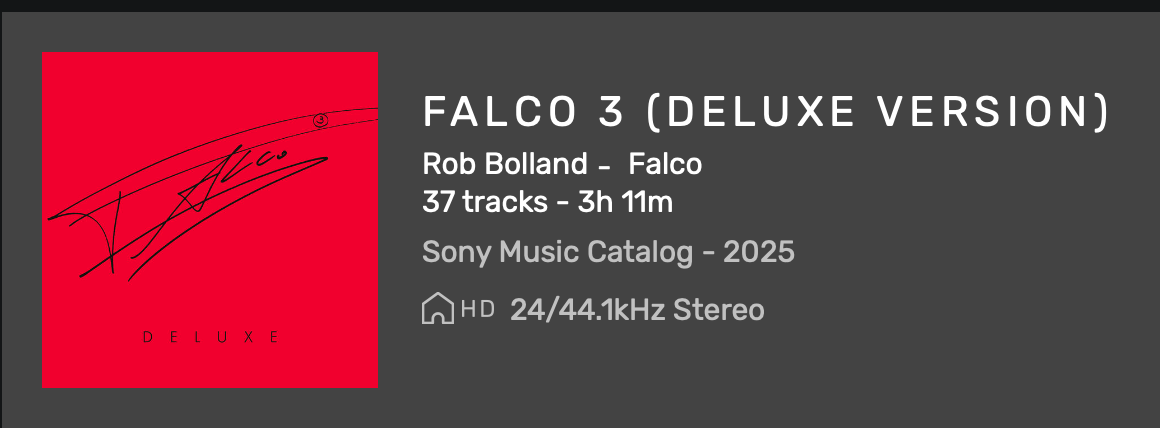Open the Falco artist link
This screenshot has width=1160, height=428.
click(x=665, y=164)
